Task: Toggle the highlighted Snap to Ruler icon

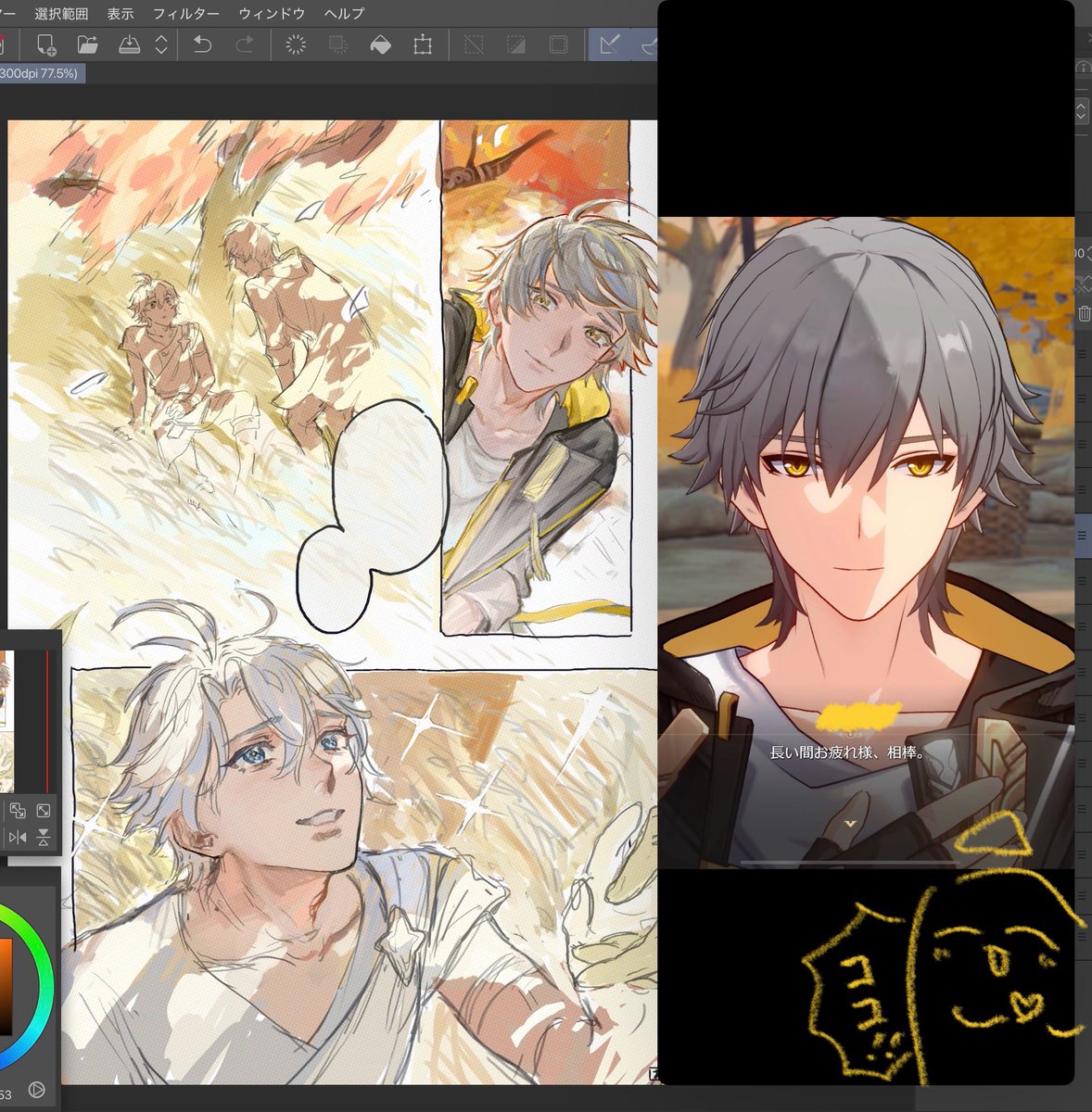Action: coord(609,44)
